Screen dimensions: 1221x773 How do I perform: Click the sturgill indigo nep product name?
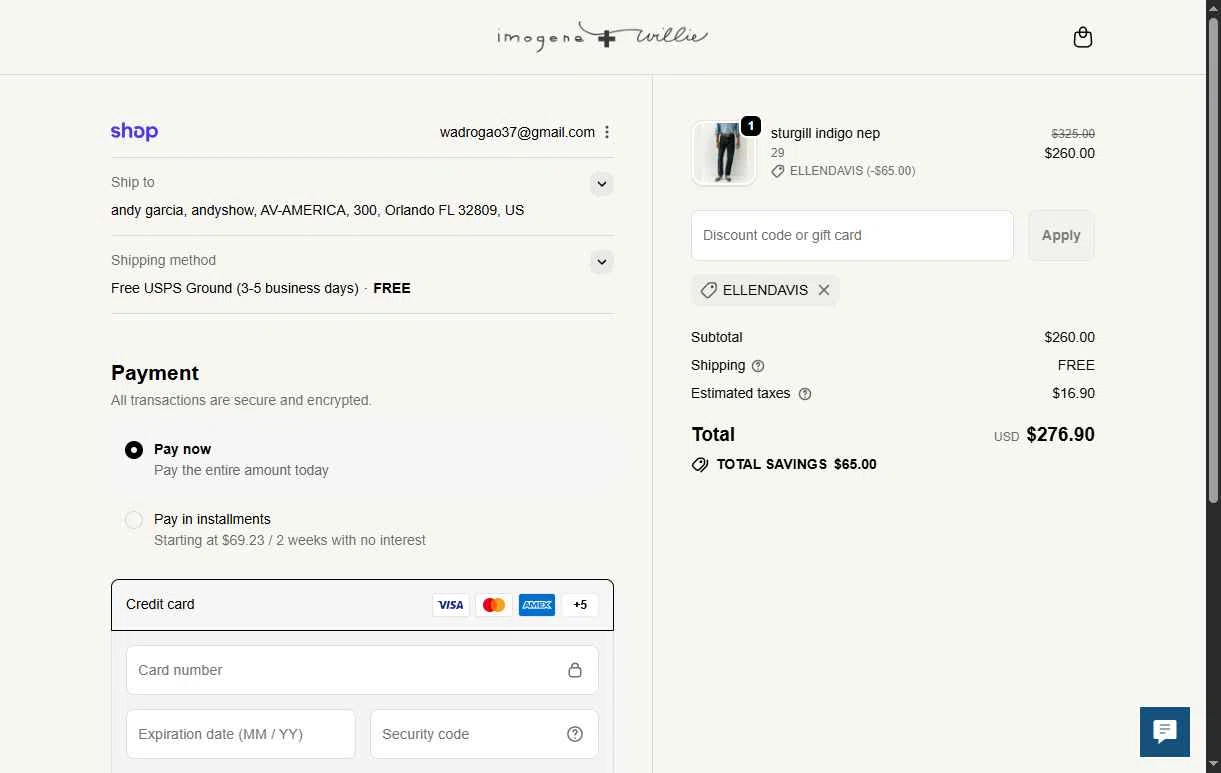825,133
